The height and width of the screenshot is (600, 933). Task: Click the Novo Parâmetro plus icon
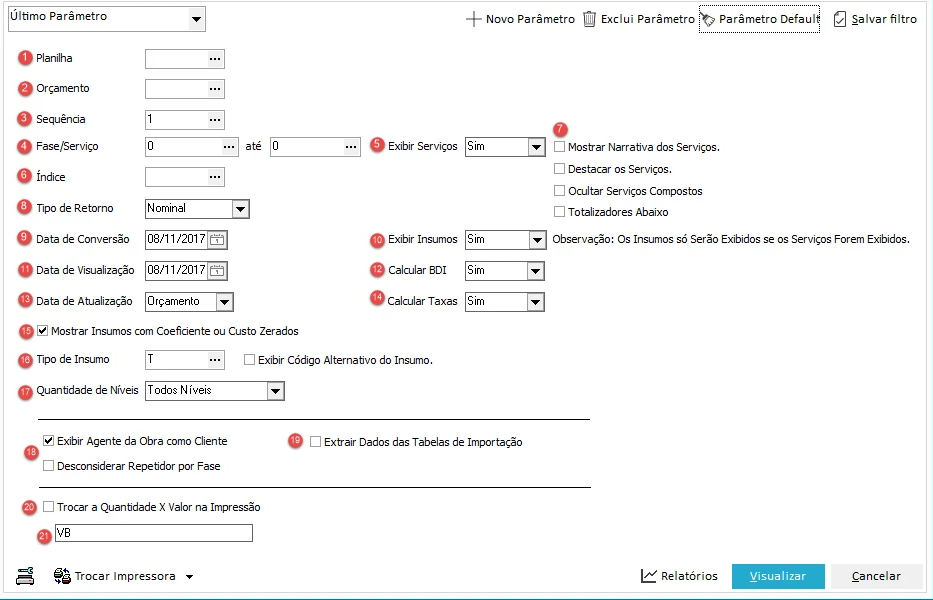point(474,19)
